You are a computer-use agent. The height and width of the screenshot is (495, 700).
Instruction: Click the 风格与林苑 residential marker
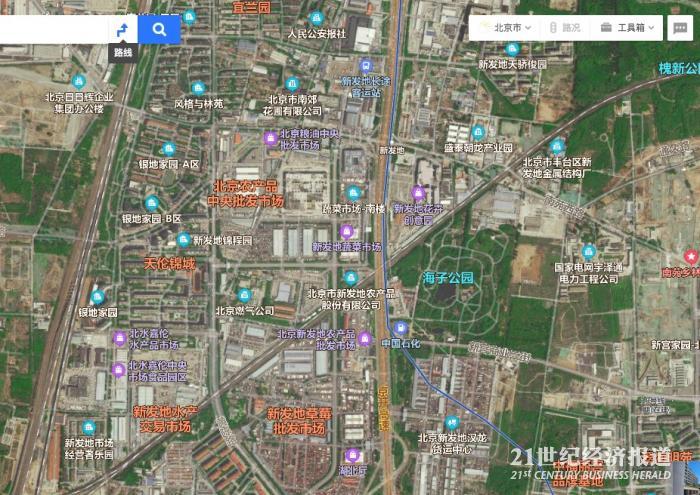point(198,88)
